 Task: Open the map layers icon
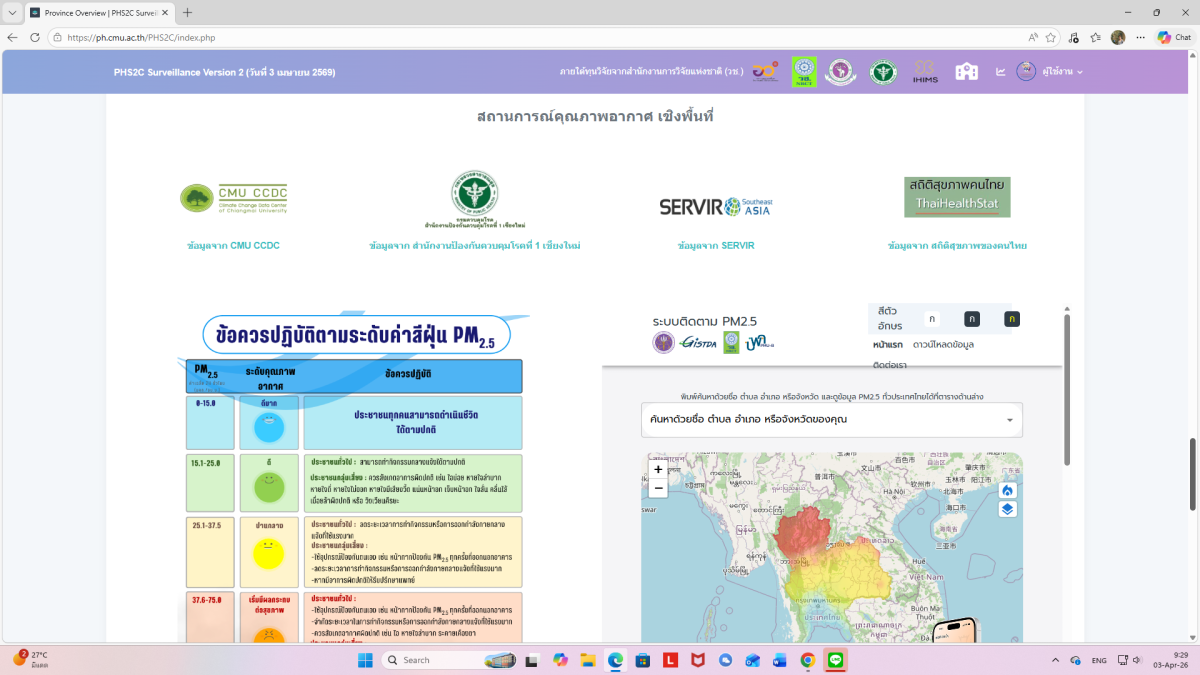[1007, 509]
